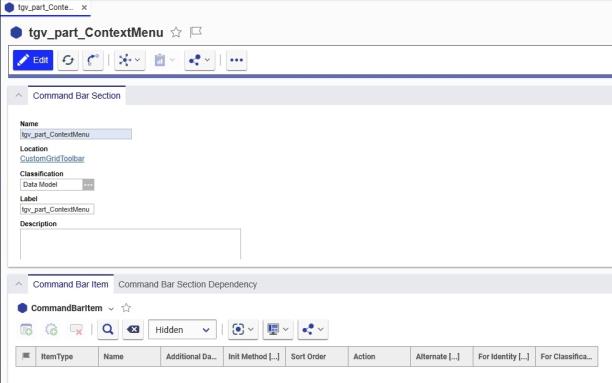
Task: Sort by the ItemType column header
Action: (x=67, y=356)
